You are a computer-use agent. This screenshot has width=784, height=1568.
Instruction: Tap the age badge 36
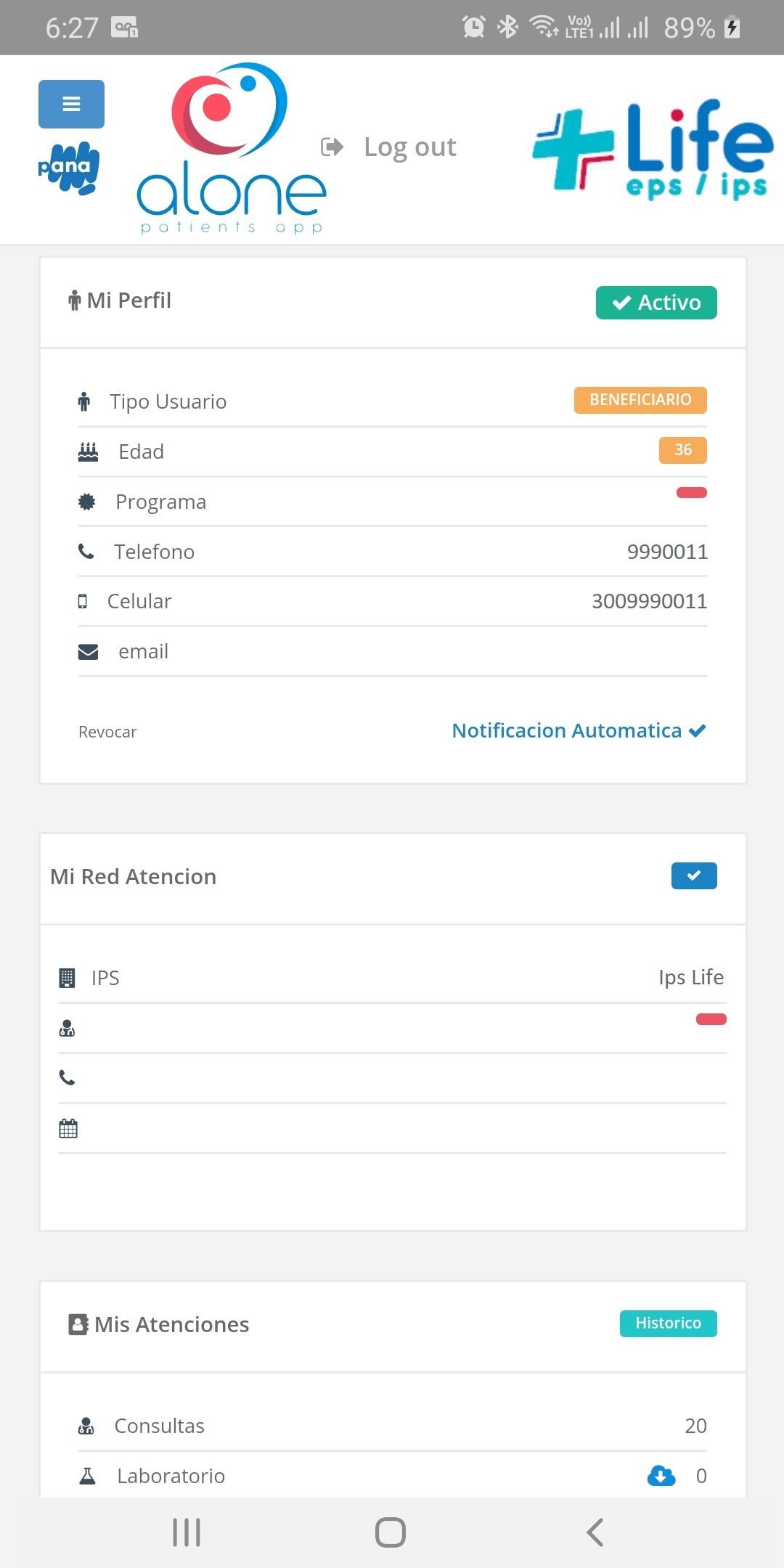(x=683, y=450)
